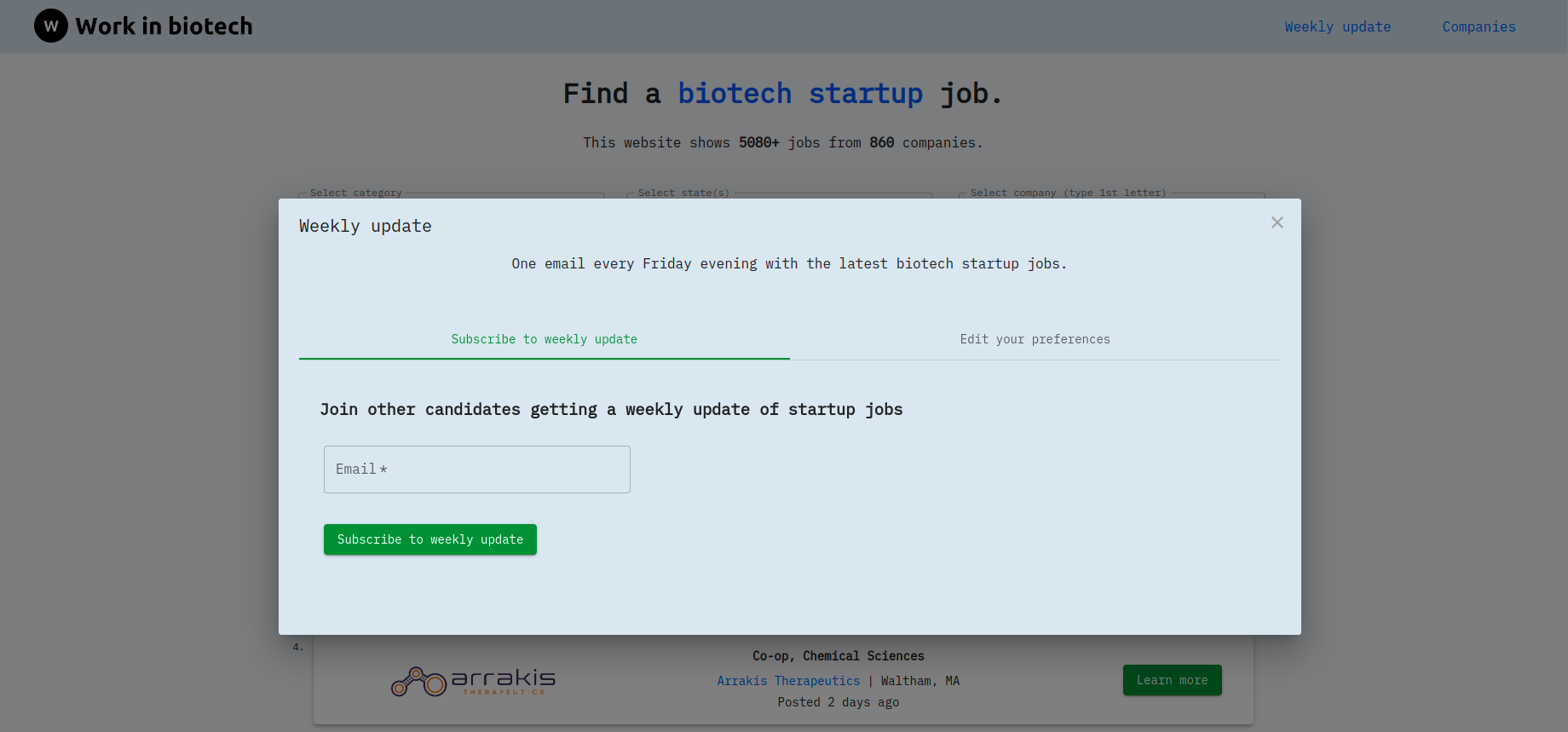Image resolution: width=1568 pixels, height=732 pixels.
Task: Click the circular W logo icon
Action: [x=51, y=26]
